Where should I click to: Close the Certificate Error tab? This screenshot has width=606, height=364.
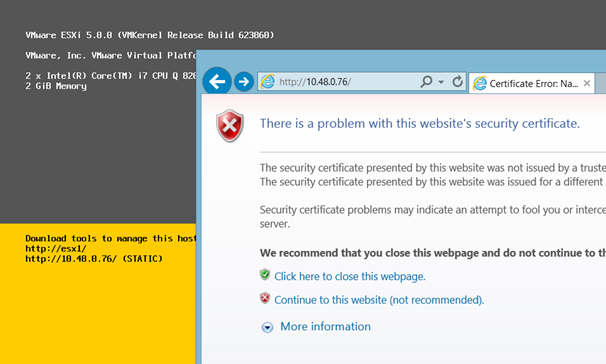point(587,83)
